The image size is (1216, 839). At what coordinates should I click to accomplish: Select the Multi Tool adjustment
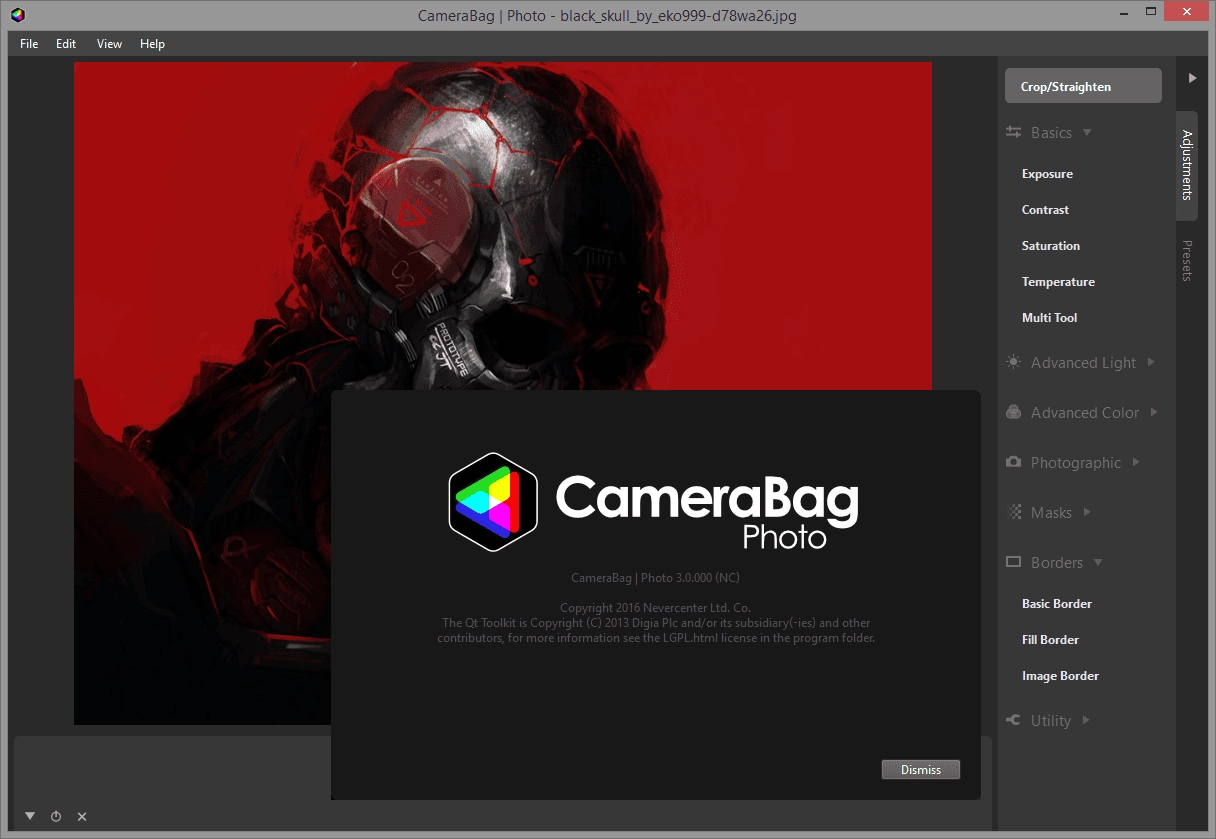pyautogui.click(x=1049, y=318)
